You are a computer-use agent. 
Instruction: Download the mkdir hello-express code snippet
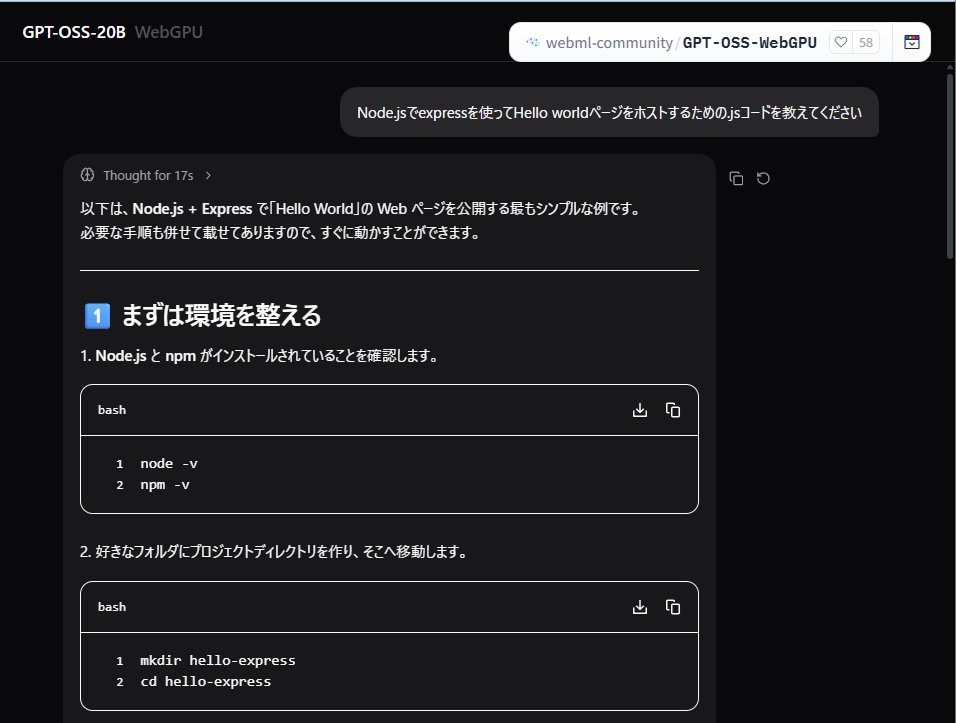click(639, 606)
